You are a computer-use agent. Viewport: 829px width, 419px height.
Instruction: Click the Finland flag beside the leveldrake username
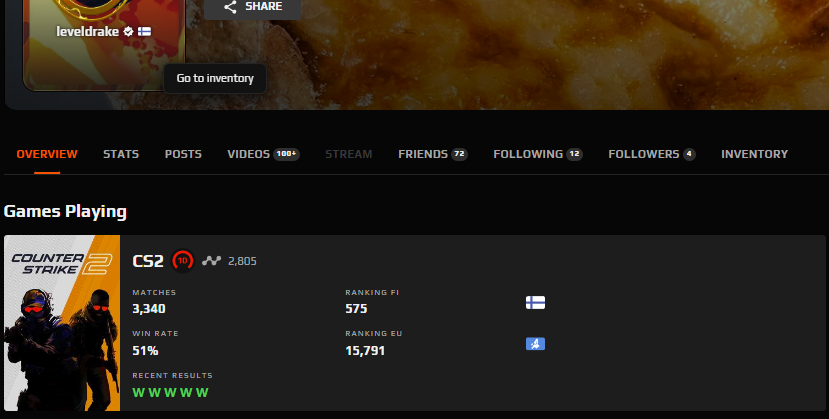coord(144,32)
